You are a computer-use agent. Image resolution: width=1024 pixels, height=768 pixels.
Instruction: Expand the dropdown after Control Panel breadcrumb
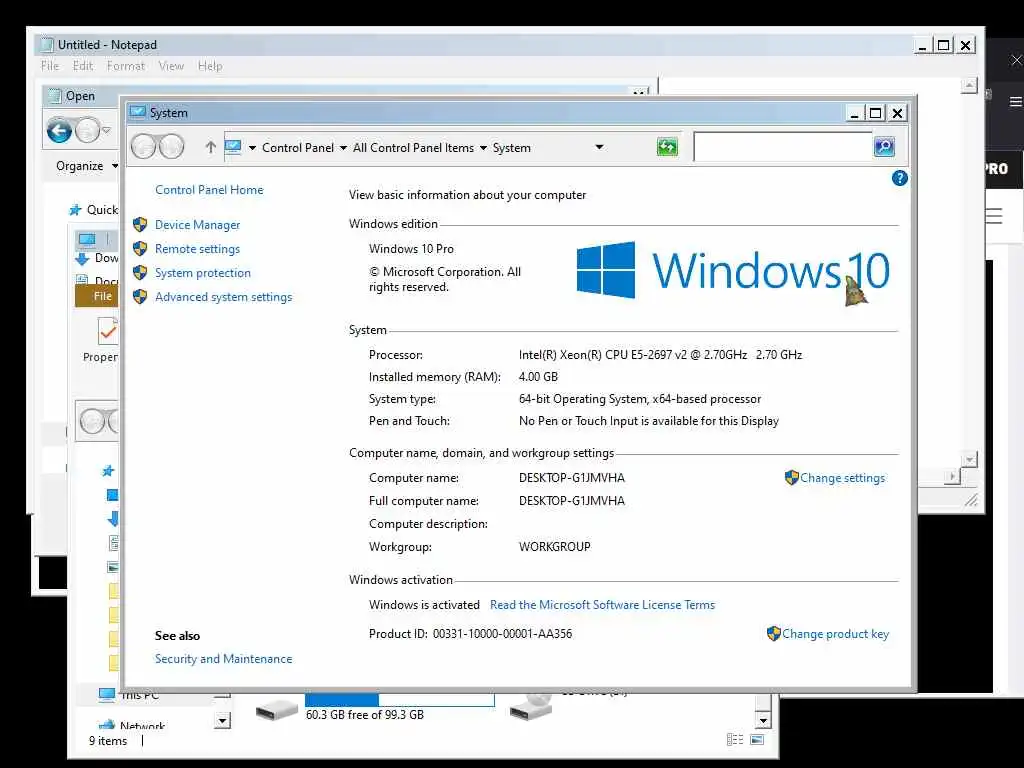(x=343, y=148)
